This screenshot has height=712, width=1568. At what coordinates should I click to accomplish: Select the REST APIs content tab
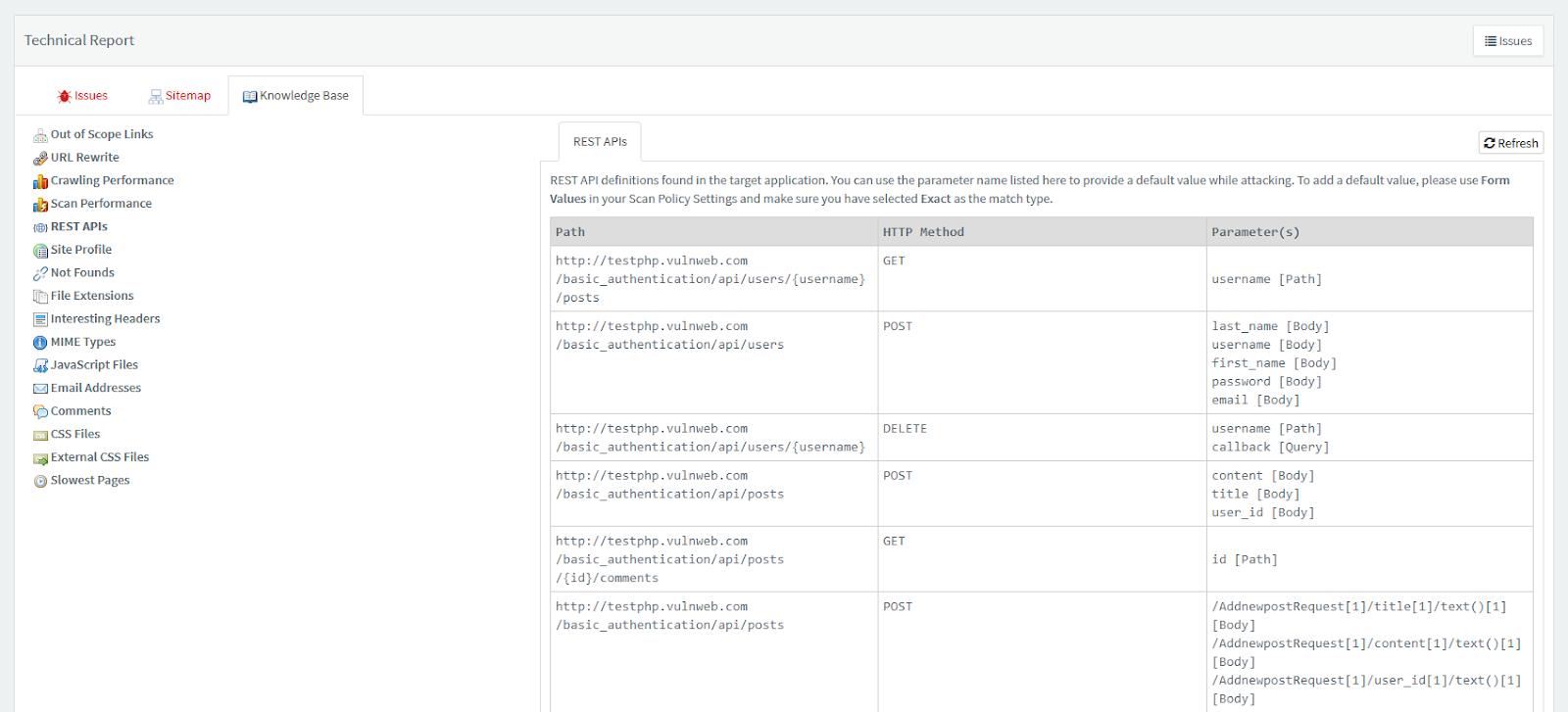click(600, 142)
